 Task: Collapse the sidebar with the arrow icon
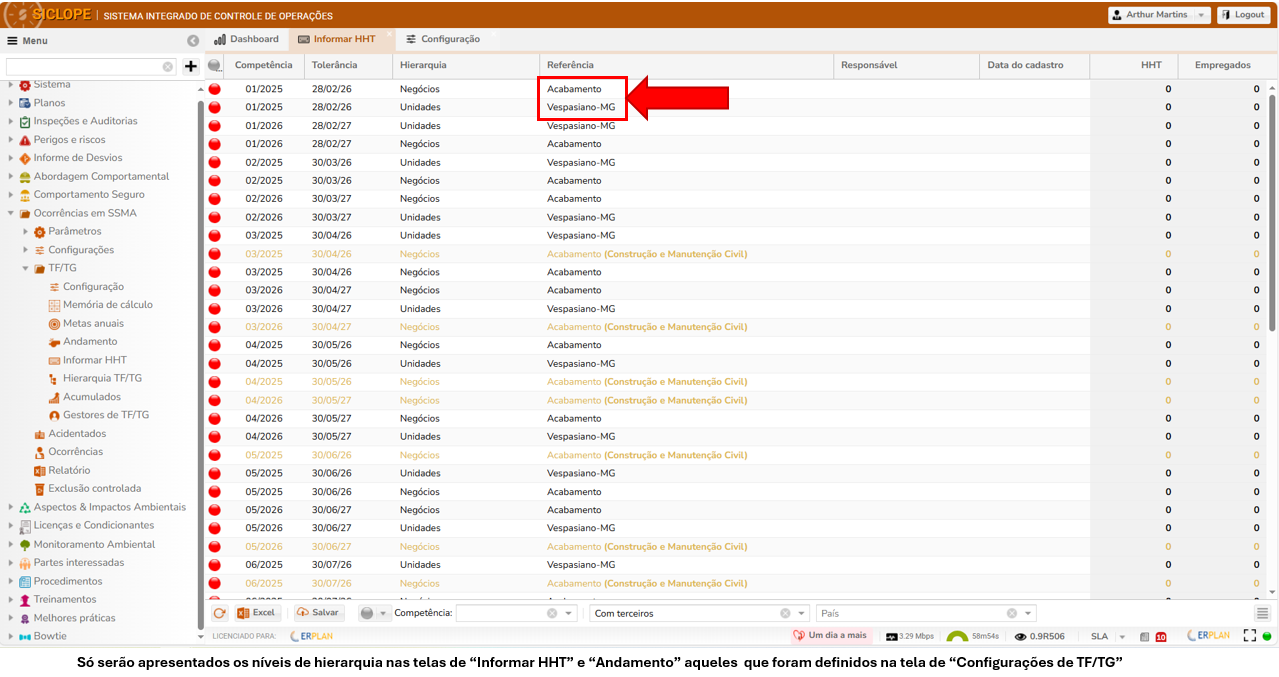(193, 41)
